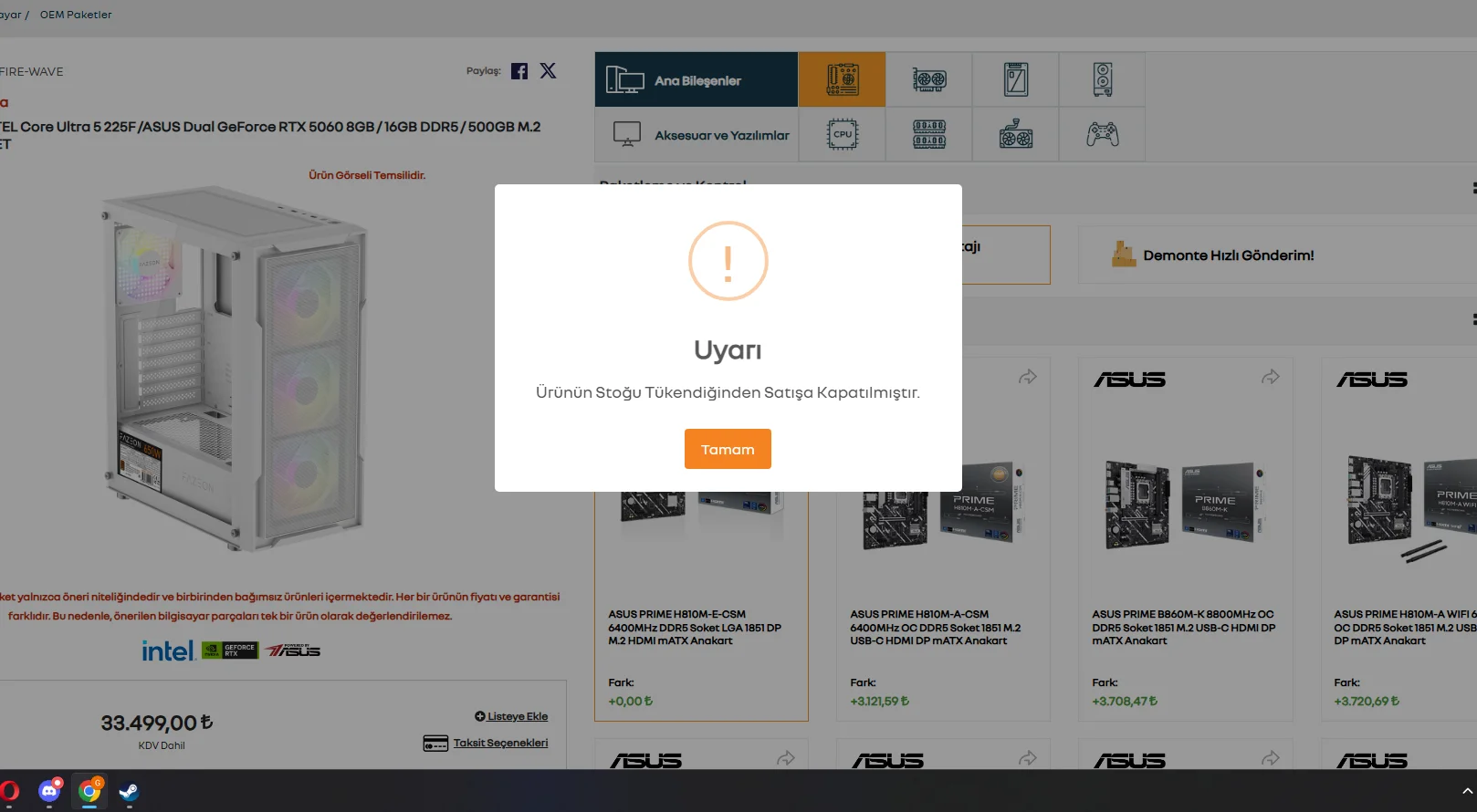Click the Tamam button in the warning dialog
The image size is (1477, 812).
728,449
